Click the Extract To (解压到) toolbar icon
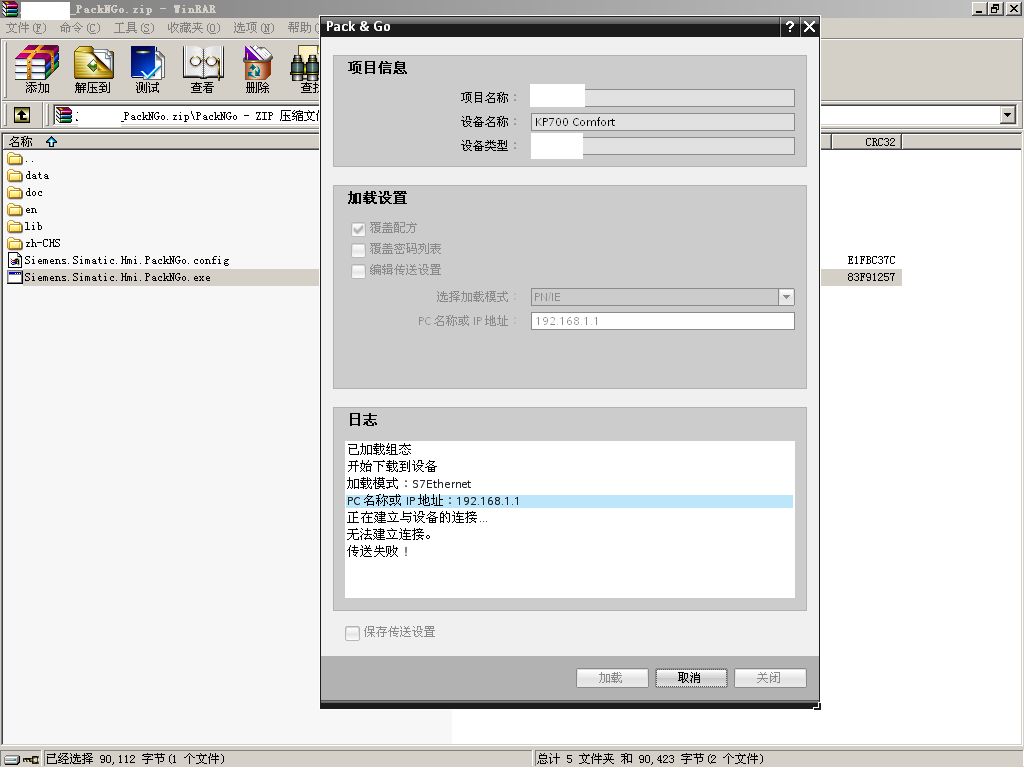 click(x=93, y=69)
